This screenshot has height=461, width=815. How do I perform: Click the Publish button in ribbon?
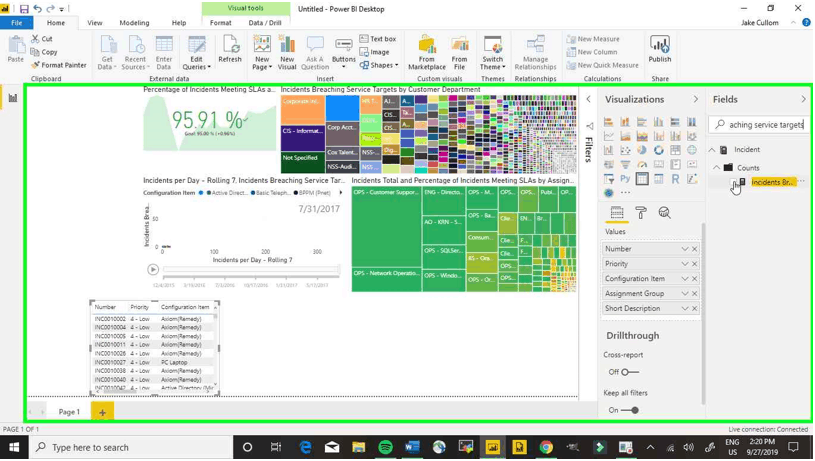click(660, 50)
